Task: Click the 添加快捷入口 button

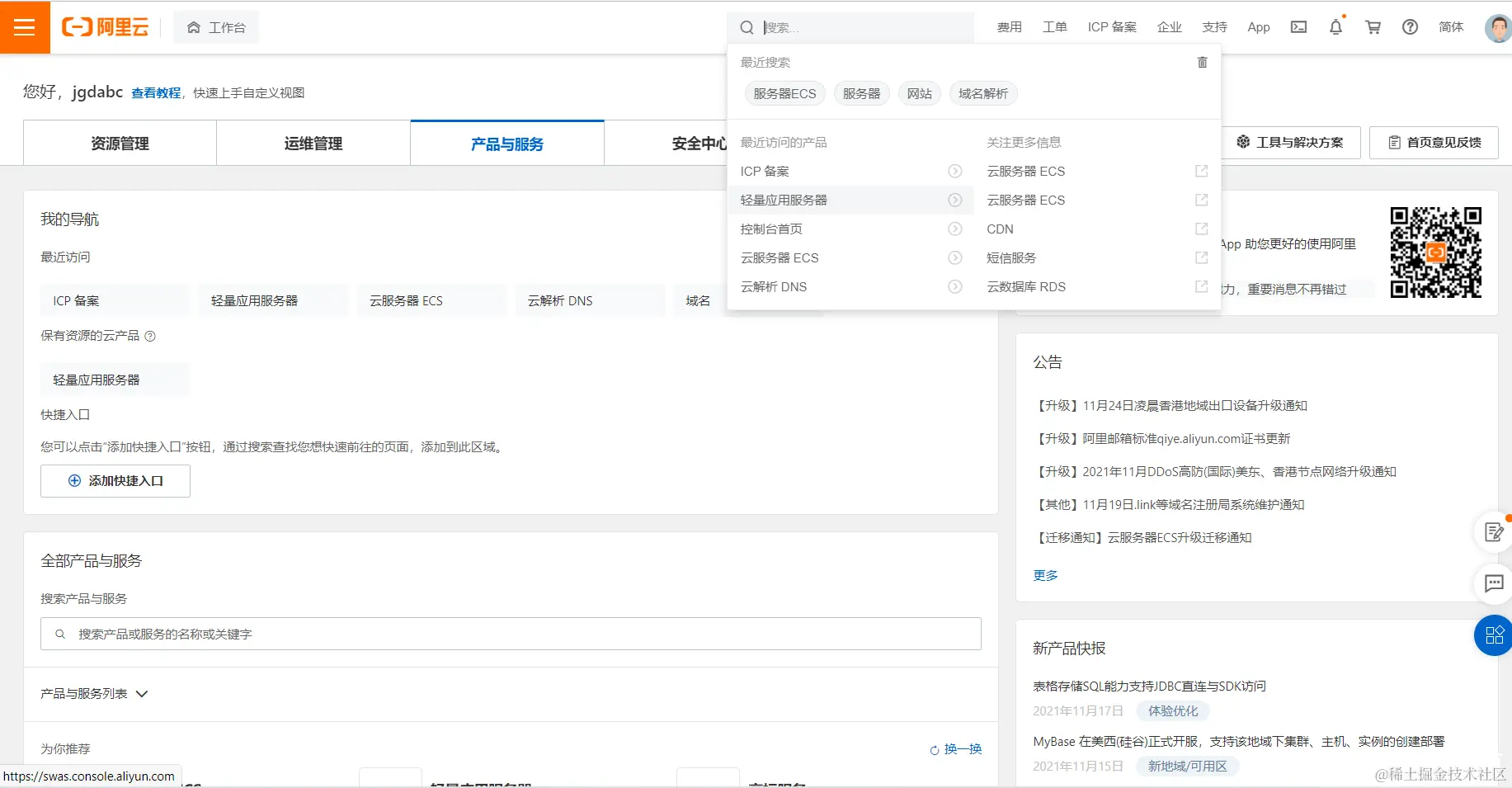Action: click(115, 480)
